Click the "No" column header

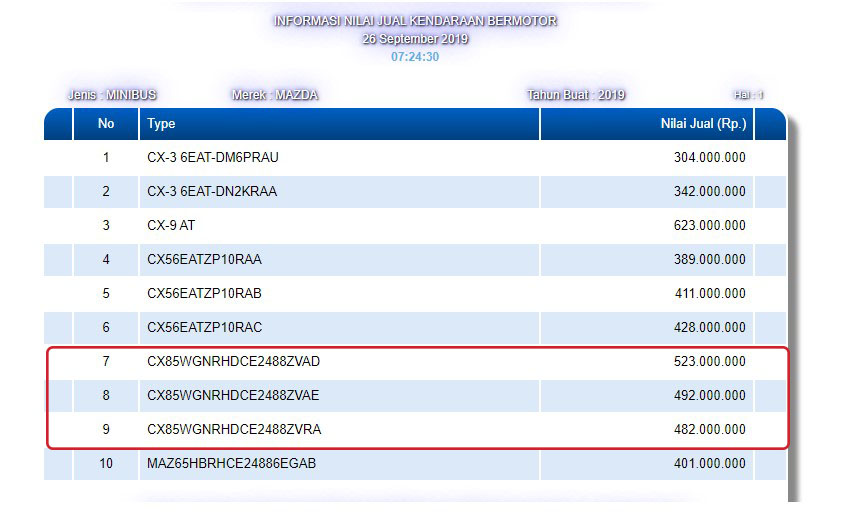tap(106, 124)
